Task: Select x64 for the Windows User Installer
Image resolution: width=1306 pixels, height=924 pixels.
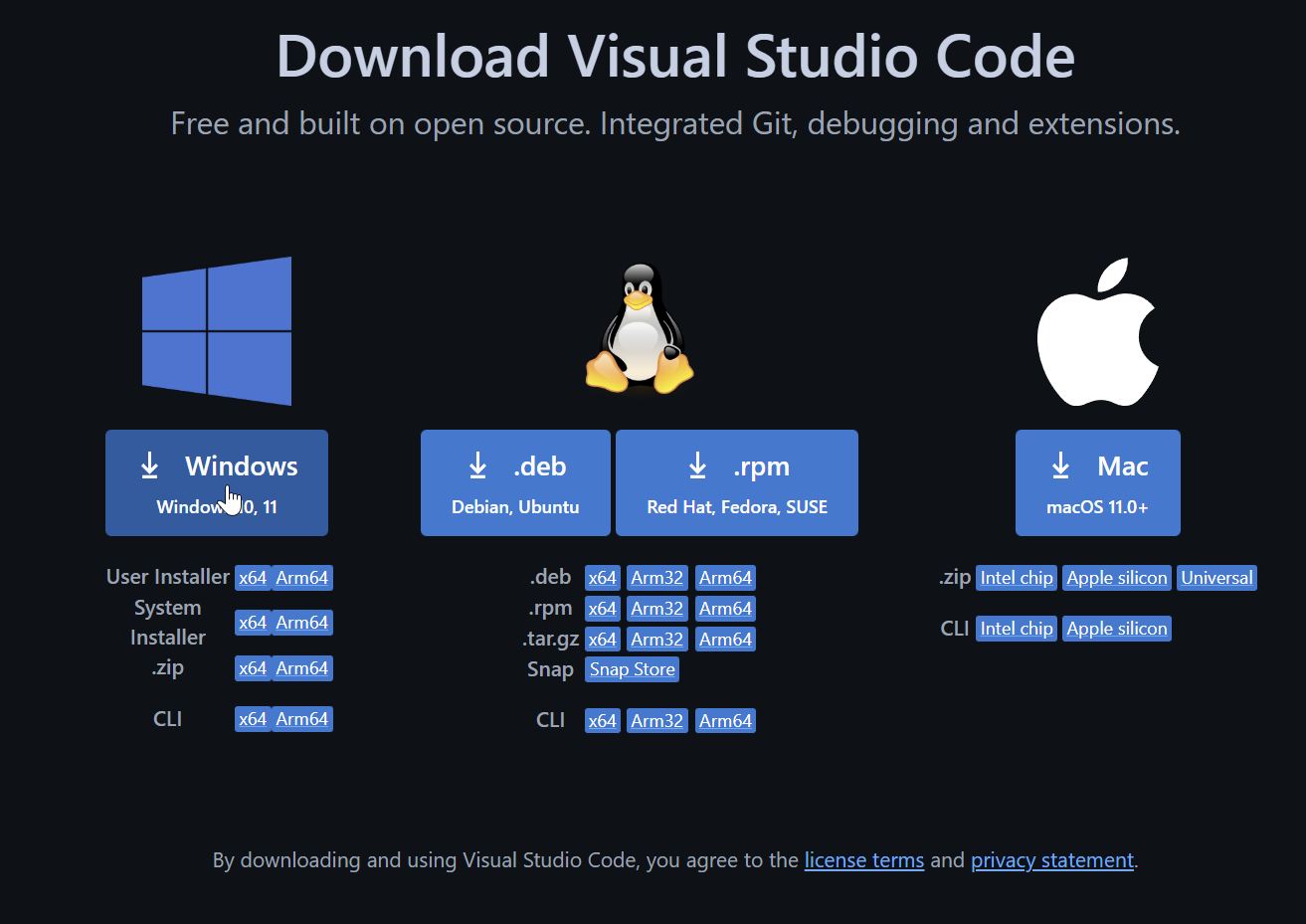Action: tap(253, 577)
